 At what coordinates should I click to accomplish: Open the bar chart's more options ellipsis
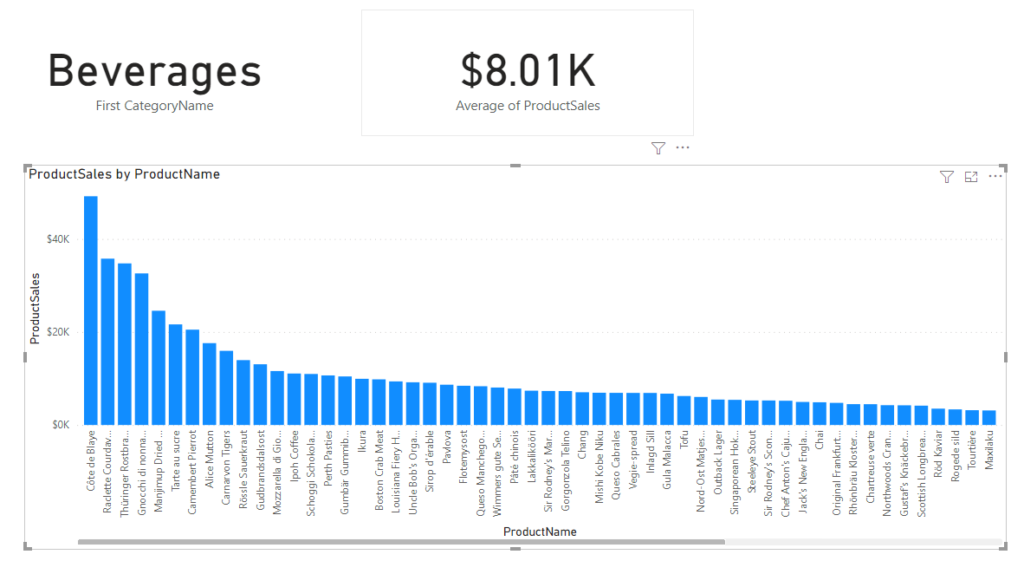[x=995, y=176]
